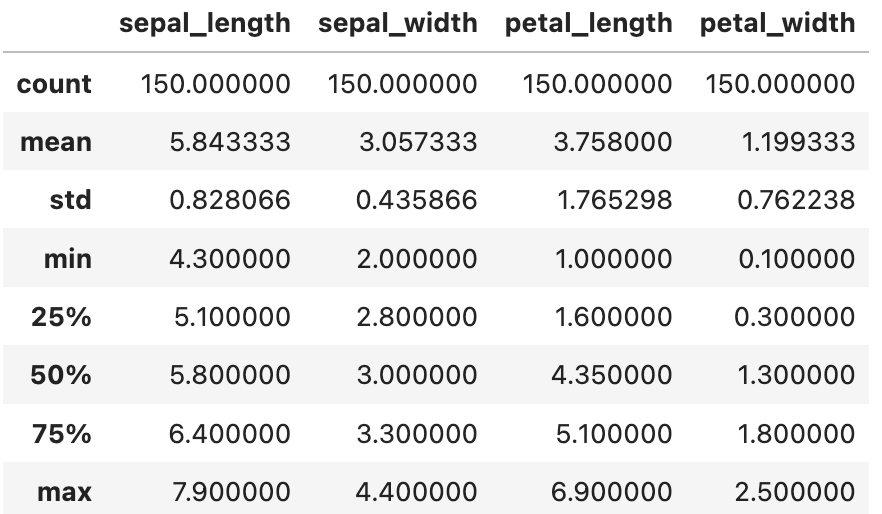Click the count row label
The image size is (882, 514).
click(54, 84)
